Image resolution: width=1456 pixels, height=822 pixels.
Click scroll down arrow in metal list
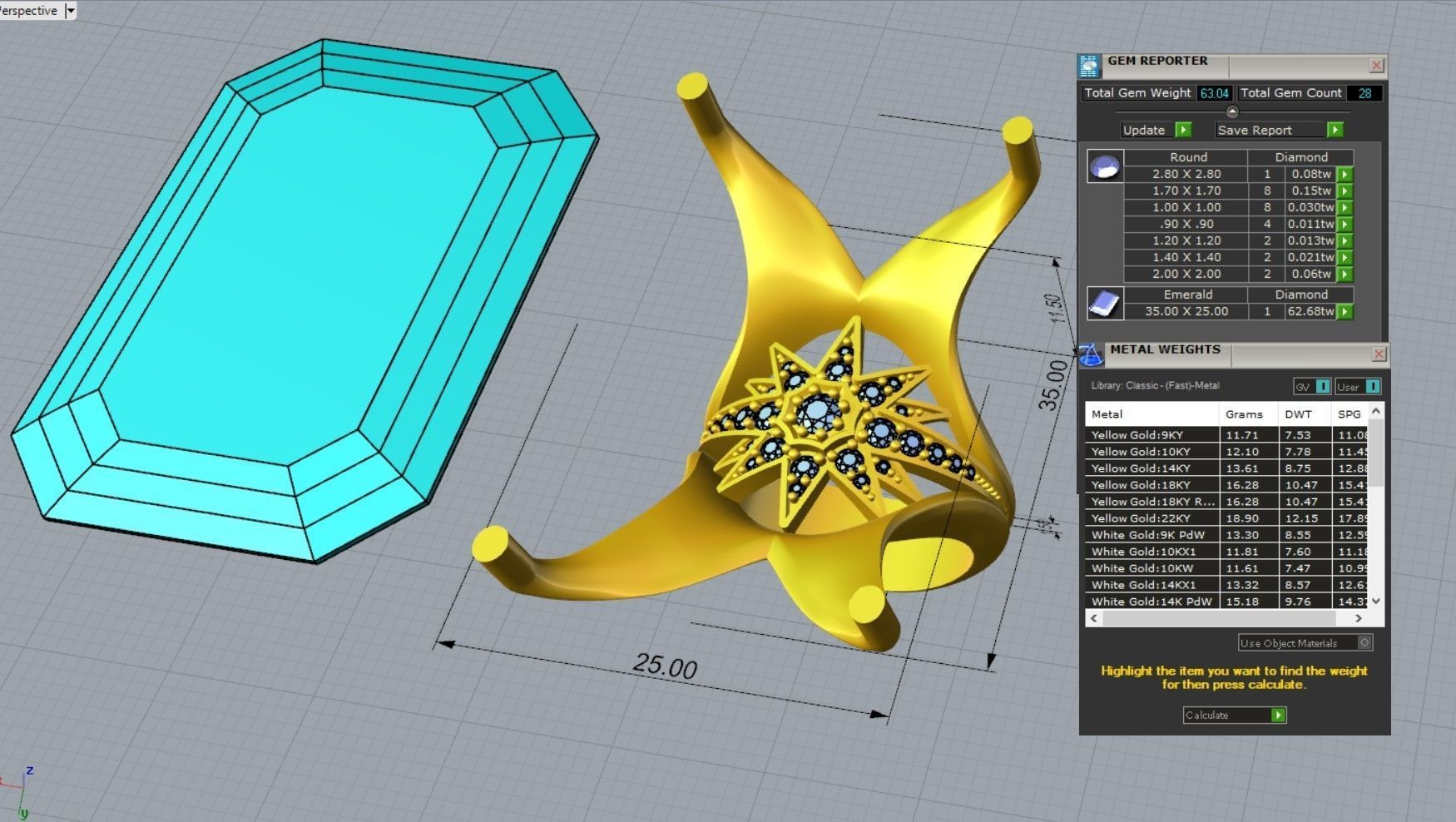[1376, 601]
